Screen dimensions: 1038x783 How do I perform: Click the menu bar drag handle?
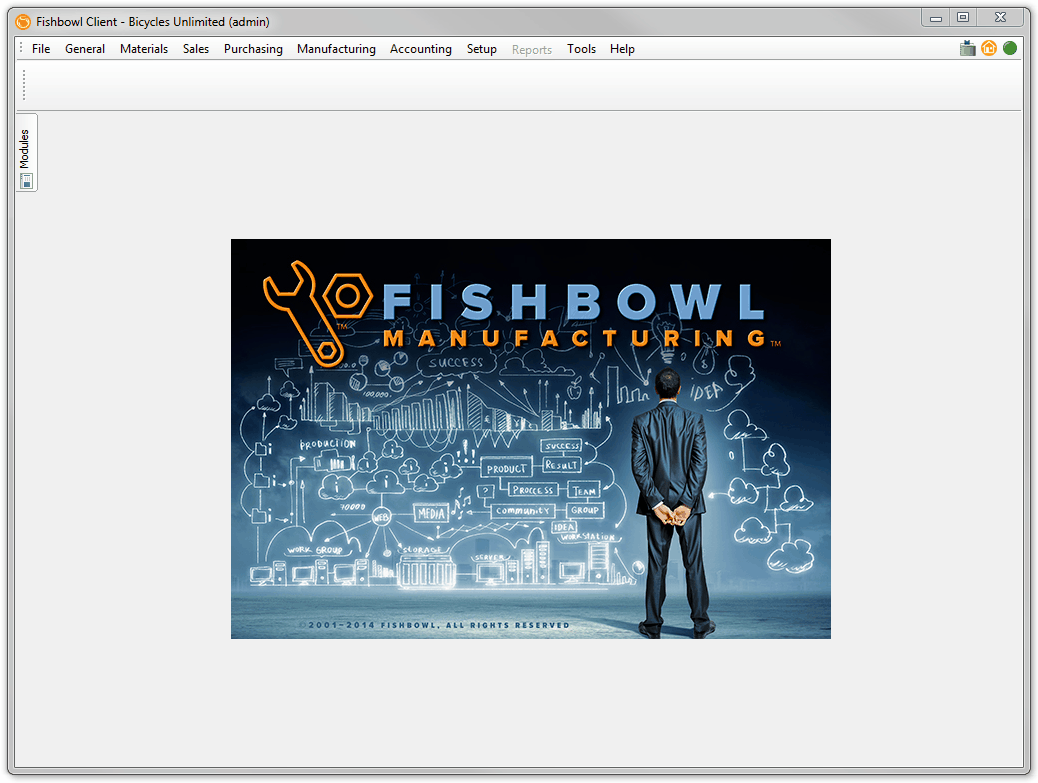pos(21,48)
